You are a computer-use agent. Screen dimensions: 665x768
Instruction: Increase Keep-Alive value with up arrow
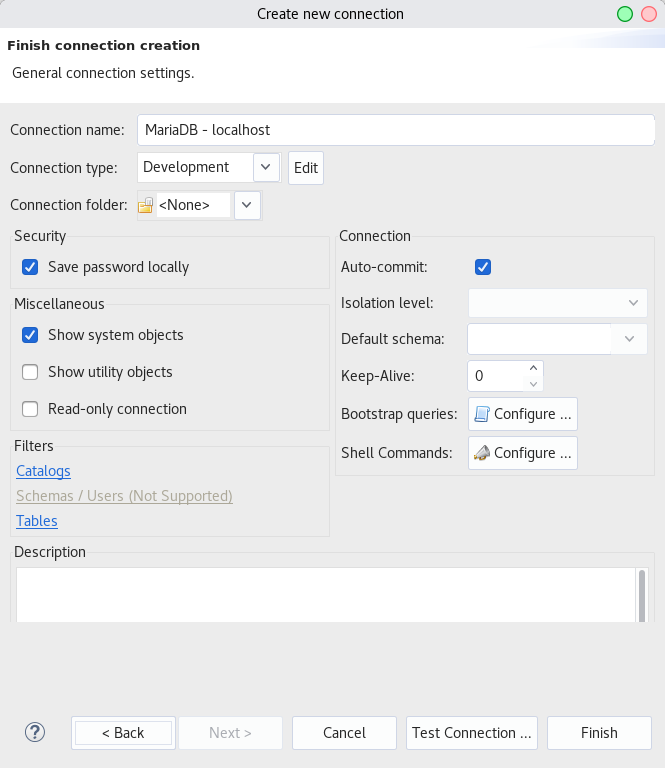click(533, 368)
